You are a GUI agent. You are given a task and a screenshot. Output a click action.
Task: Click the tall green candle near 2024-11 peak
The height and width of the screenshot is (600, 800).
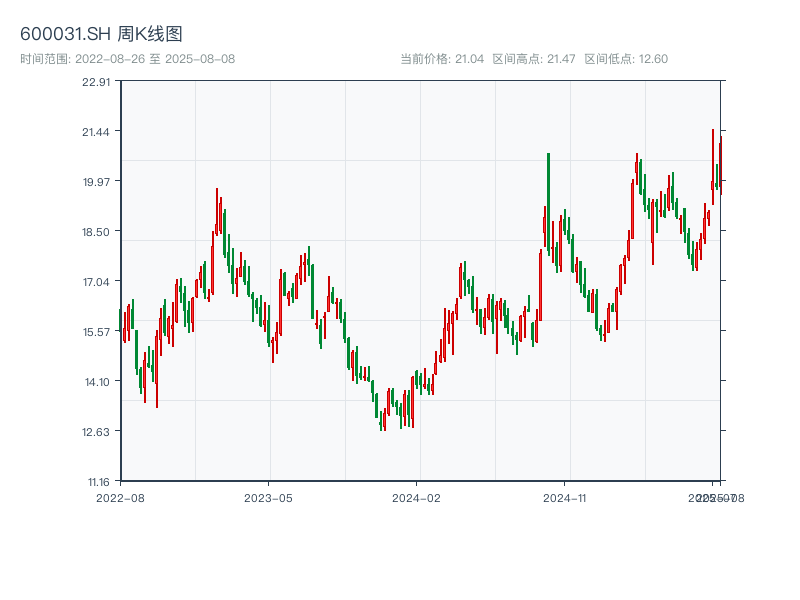[548, 204]
